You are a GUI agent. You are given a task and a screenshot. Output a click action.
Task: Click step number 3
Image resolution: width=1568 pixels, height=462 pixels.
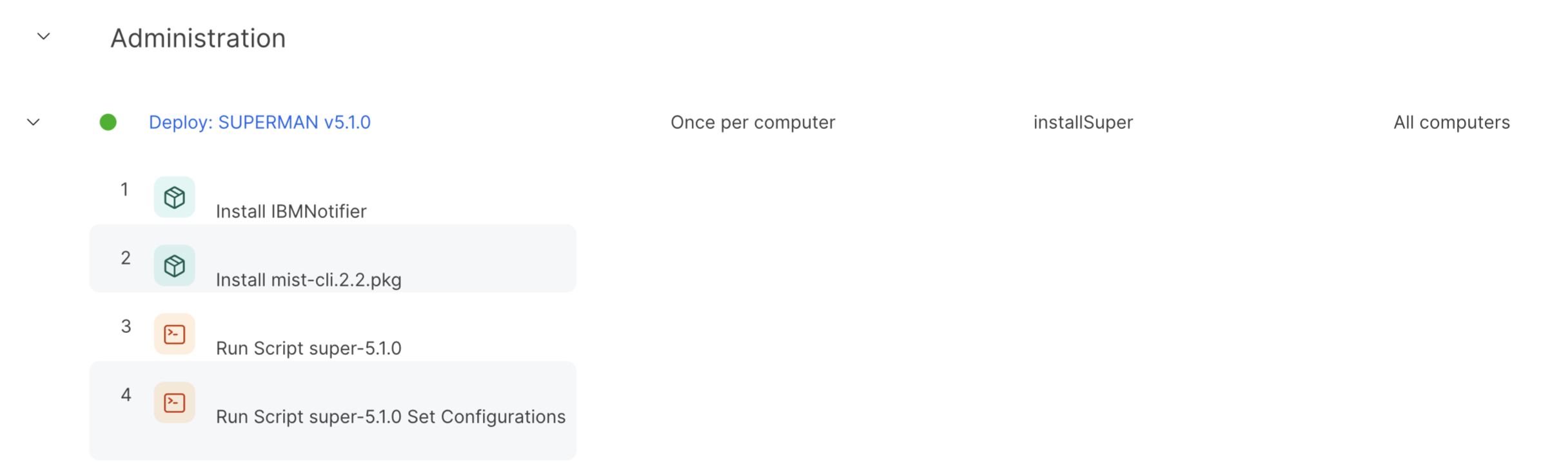pyautogui.click(x=126, y=326)
